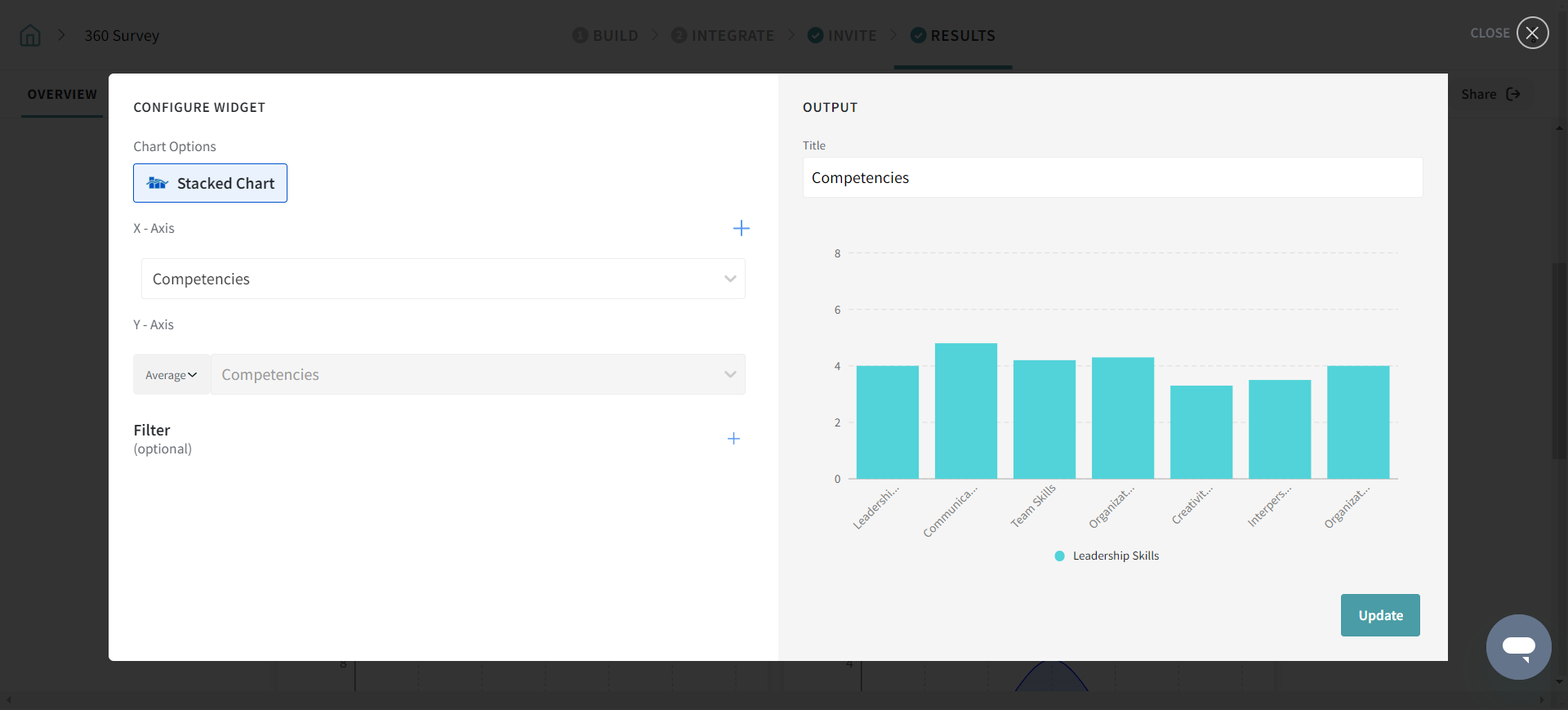Viewport: 1568px width, 710px height.
Task: Select the Stacked Chart option
Action: pyautogui.click(x=210, y=183)
